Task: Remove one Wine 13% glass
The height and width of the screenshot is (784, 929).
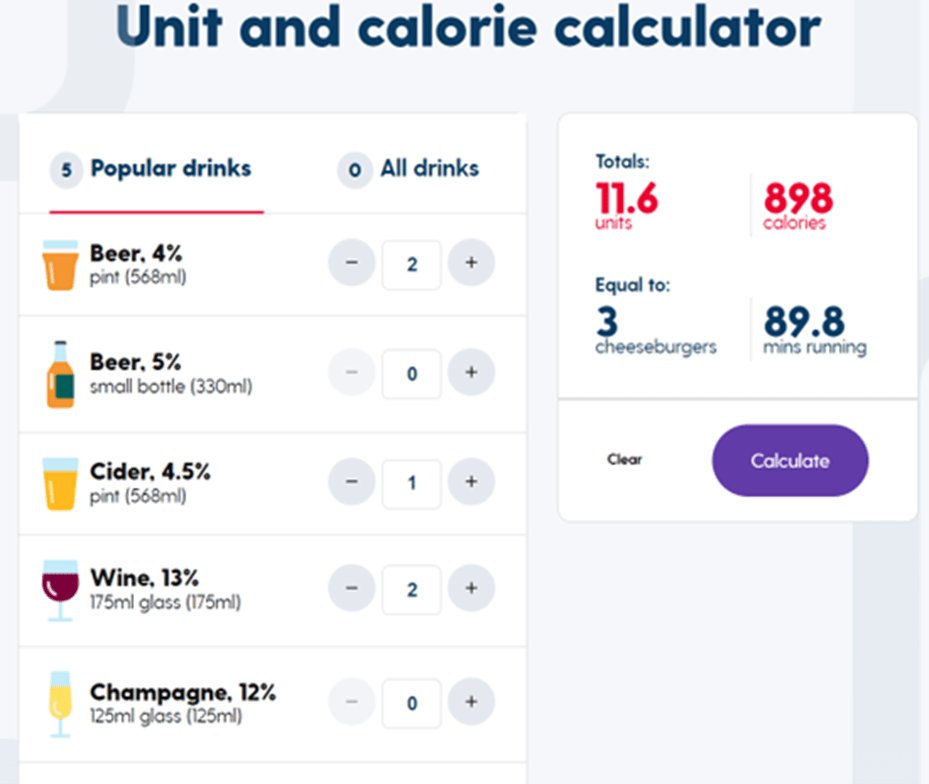Action: click(x=352, y=588)
